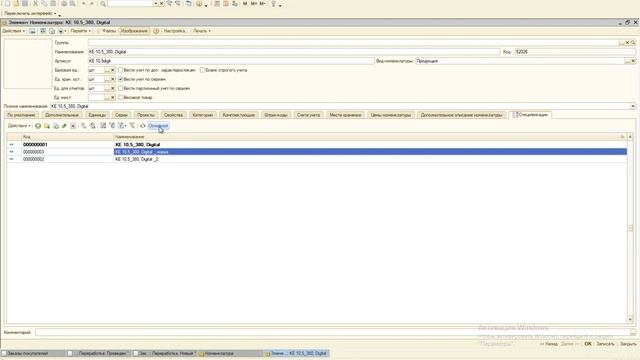Viewport: 640px width, 360px height.
Task: Toggle Весовой товар checkbox
Action: tap(120, 98)
